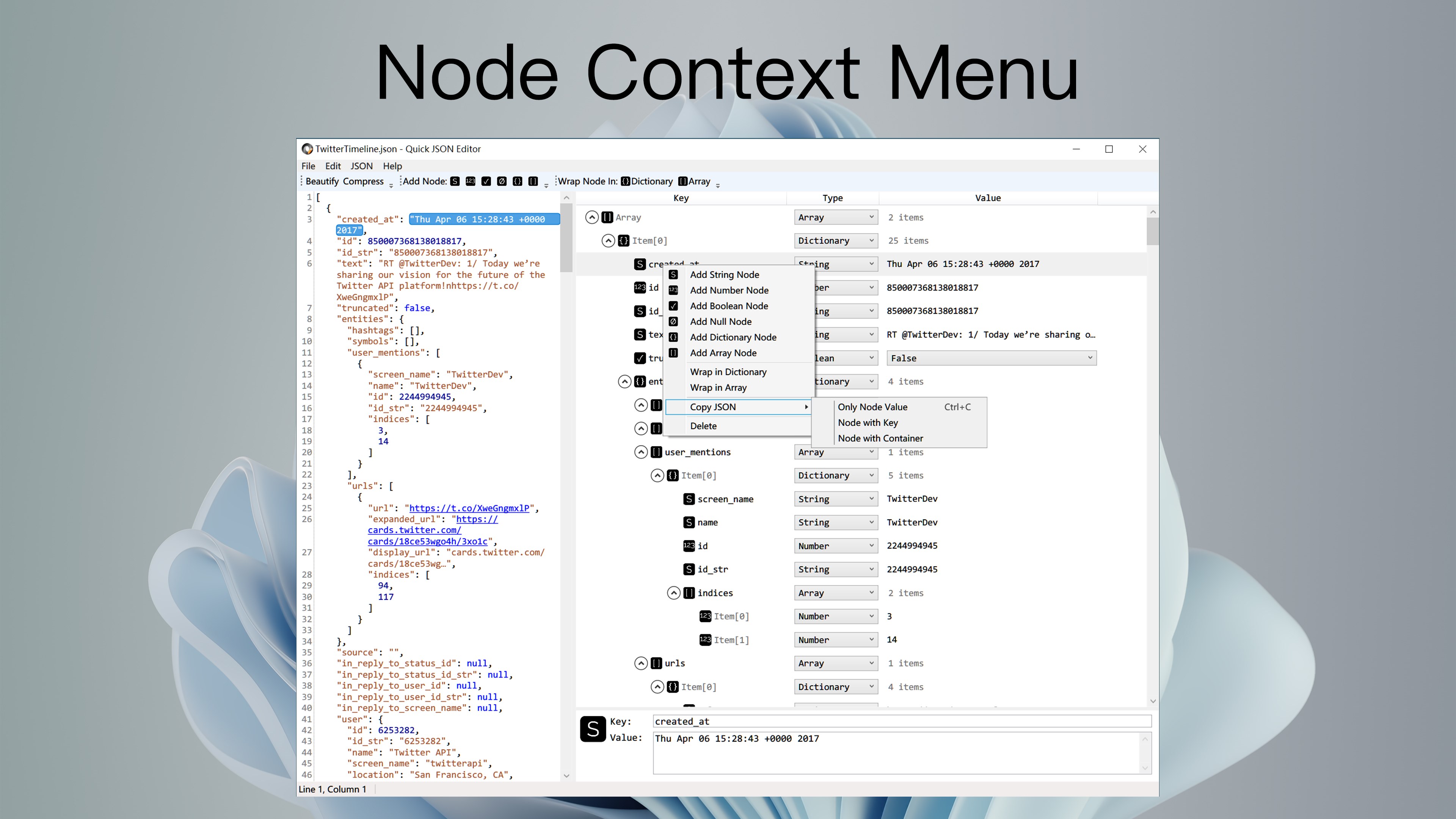
Task: Select Delete in the context menu
Action: [x=703, y=426]
